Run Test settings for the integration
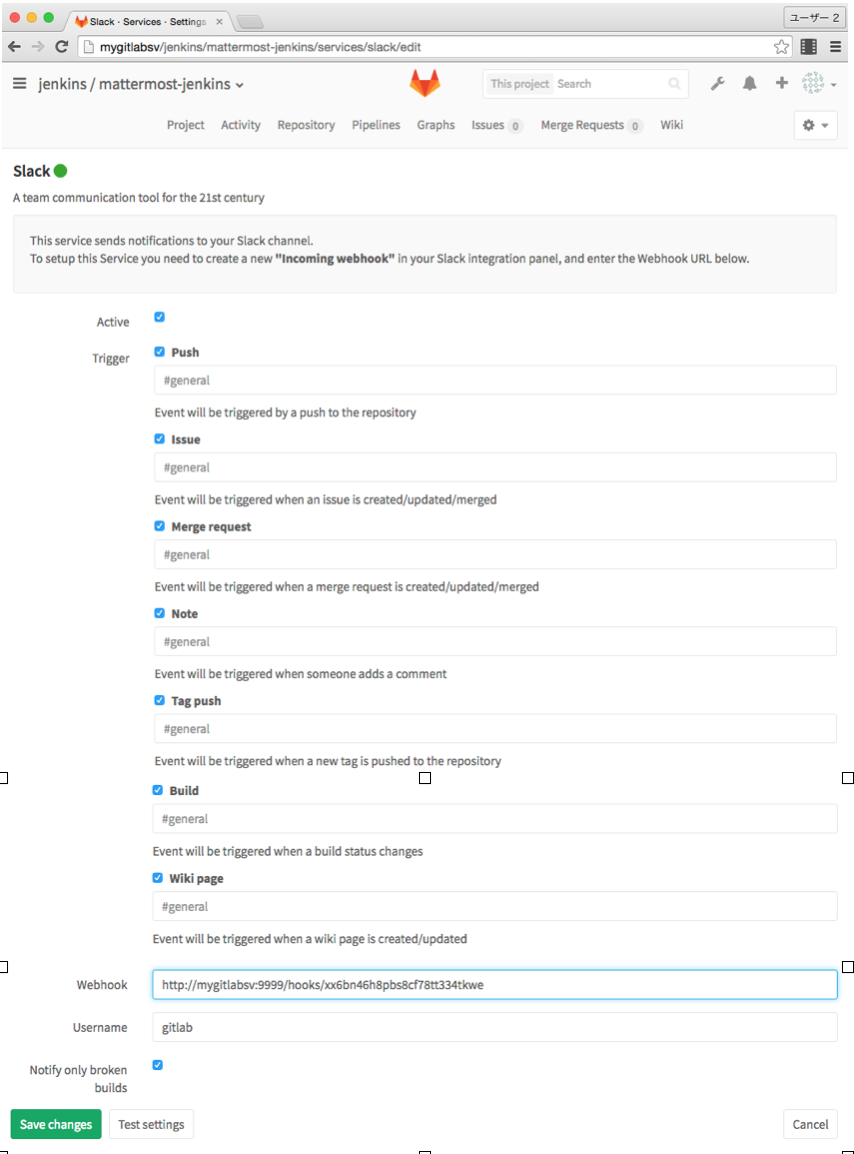This screenshot has width=854, height=1154. click(151, 1124)
